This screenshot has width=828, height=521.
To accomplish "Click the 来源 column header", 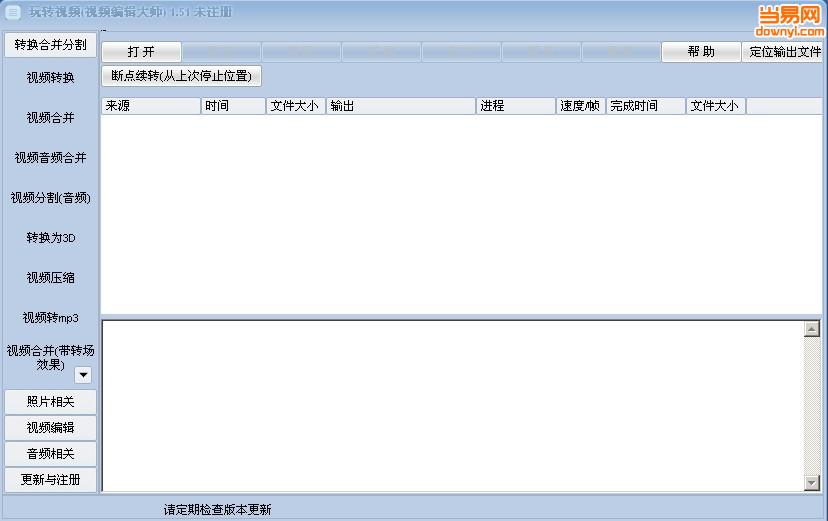I will (151, 106).
